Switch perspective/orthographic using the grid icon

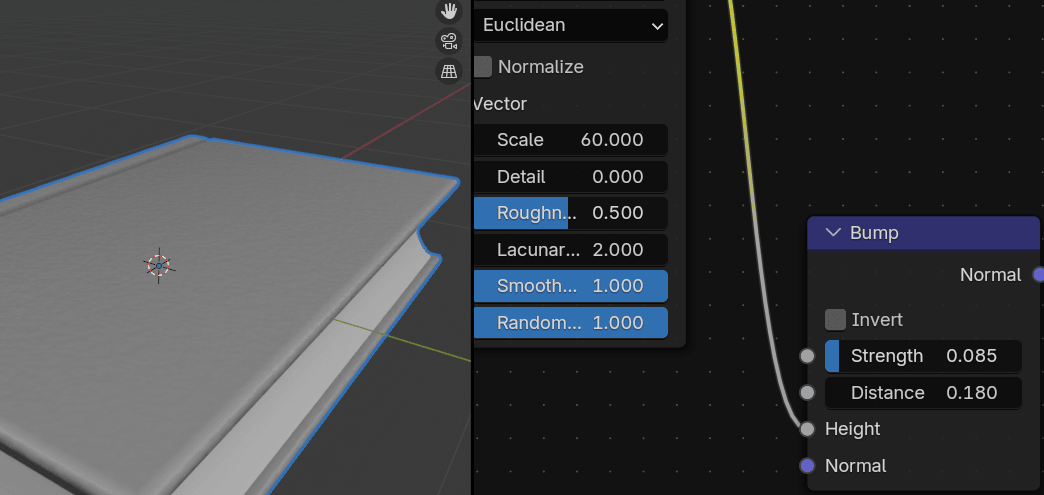[x=449, y=71]
